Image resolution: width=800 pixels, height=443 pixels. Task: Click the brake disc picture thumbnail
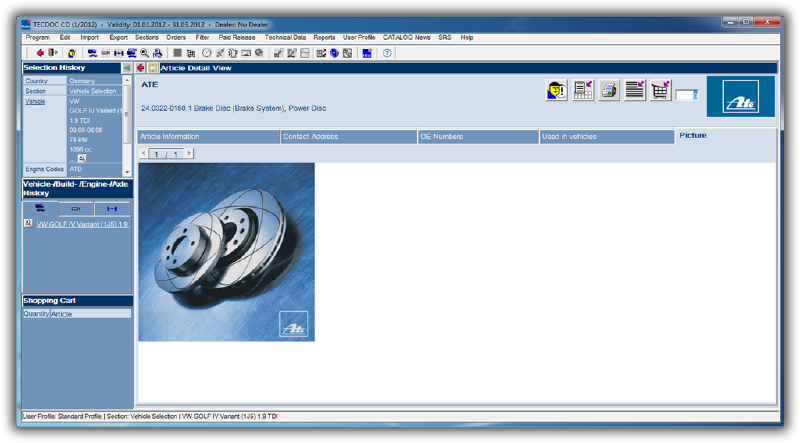pos(227,252)
